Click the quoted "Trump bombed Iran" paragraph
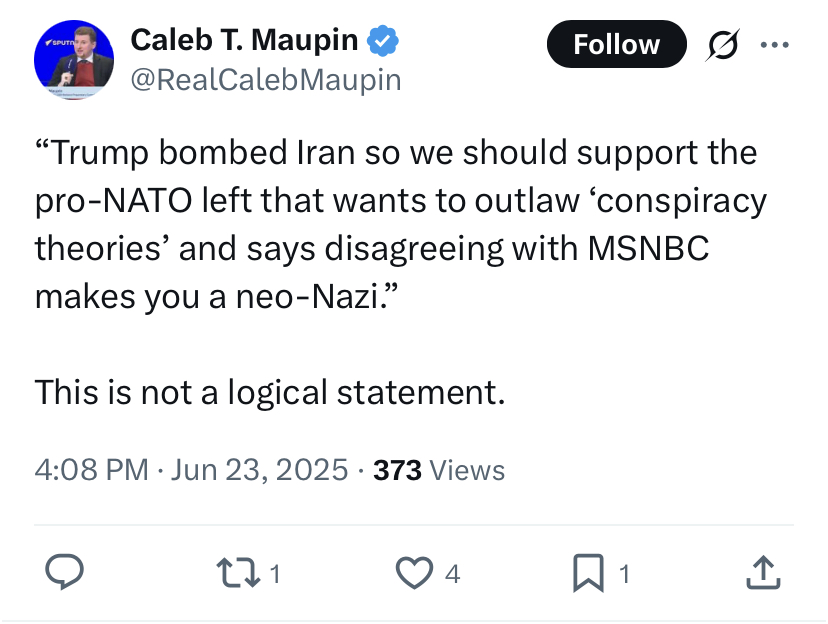828x624 pixels. click(x=400, y=224)
